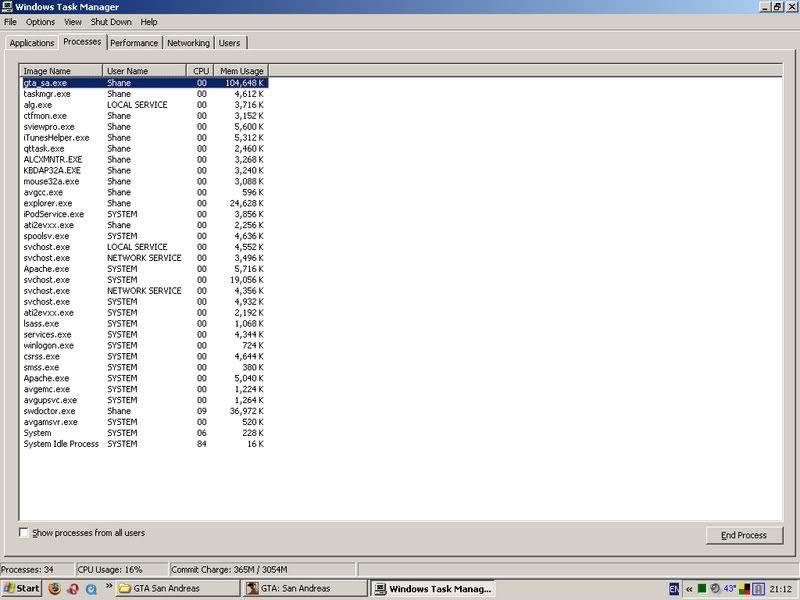Viewport: 800px width, 600px height.
Task: Click the Task Manager title bar icon
Action: pyautogui.click(x=7, y=7)
